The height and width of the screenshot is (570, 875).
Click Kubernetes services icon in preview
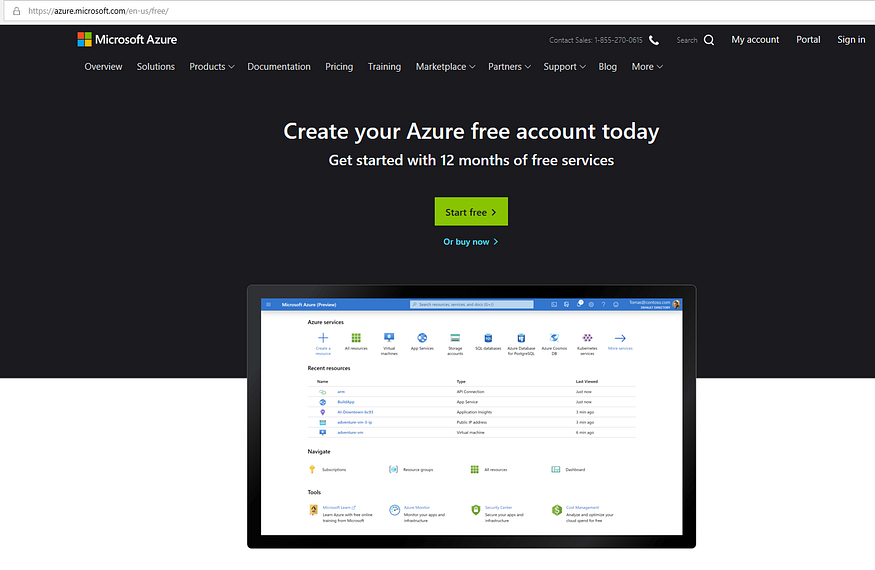click(x=588, y=338)
